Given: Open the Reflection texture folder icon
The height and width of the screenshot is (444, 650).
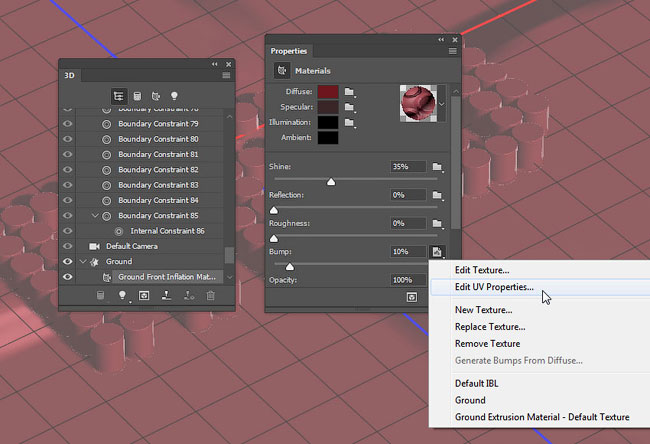Looking at the screenshot, I should 437,195.
